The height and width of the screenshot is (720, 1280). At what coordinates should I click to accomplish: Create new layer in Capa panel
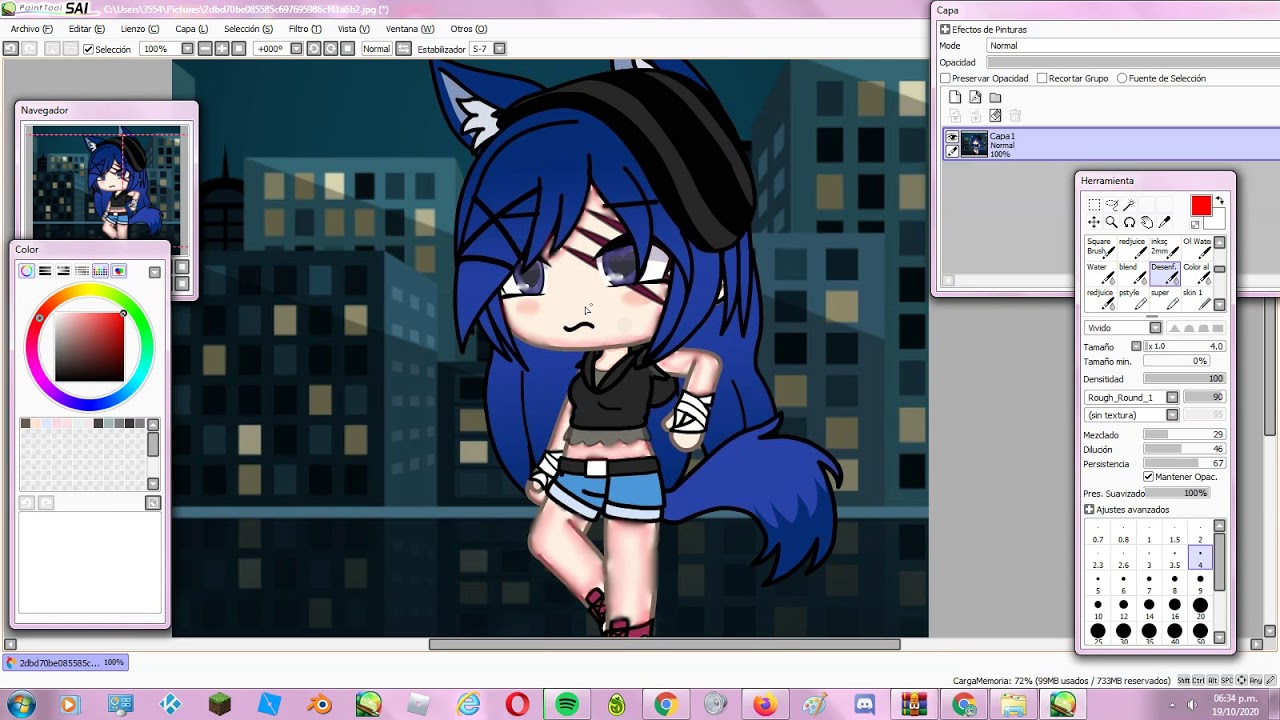coord(955,97)
